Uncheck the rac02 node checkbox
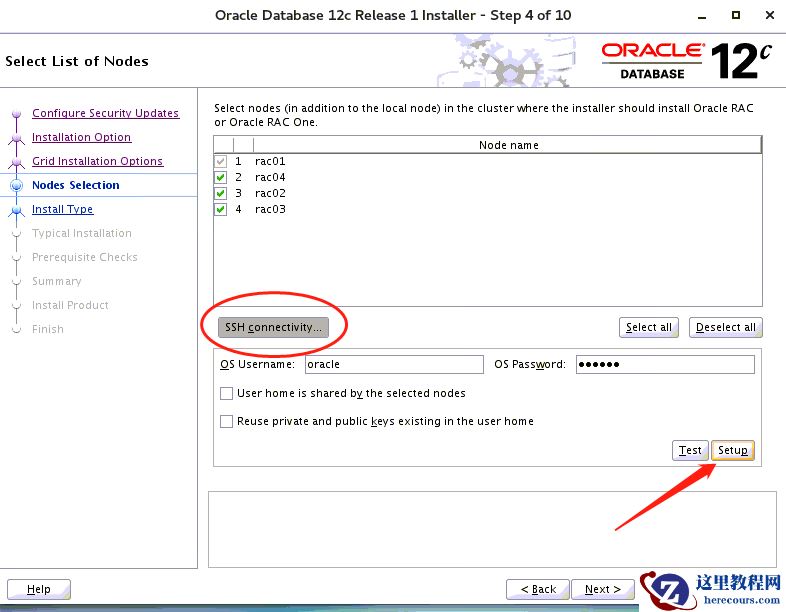Image resolution: width=786 pixels, height=612 pixels. pyautogui.click(x=220, y=193)
